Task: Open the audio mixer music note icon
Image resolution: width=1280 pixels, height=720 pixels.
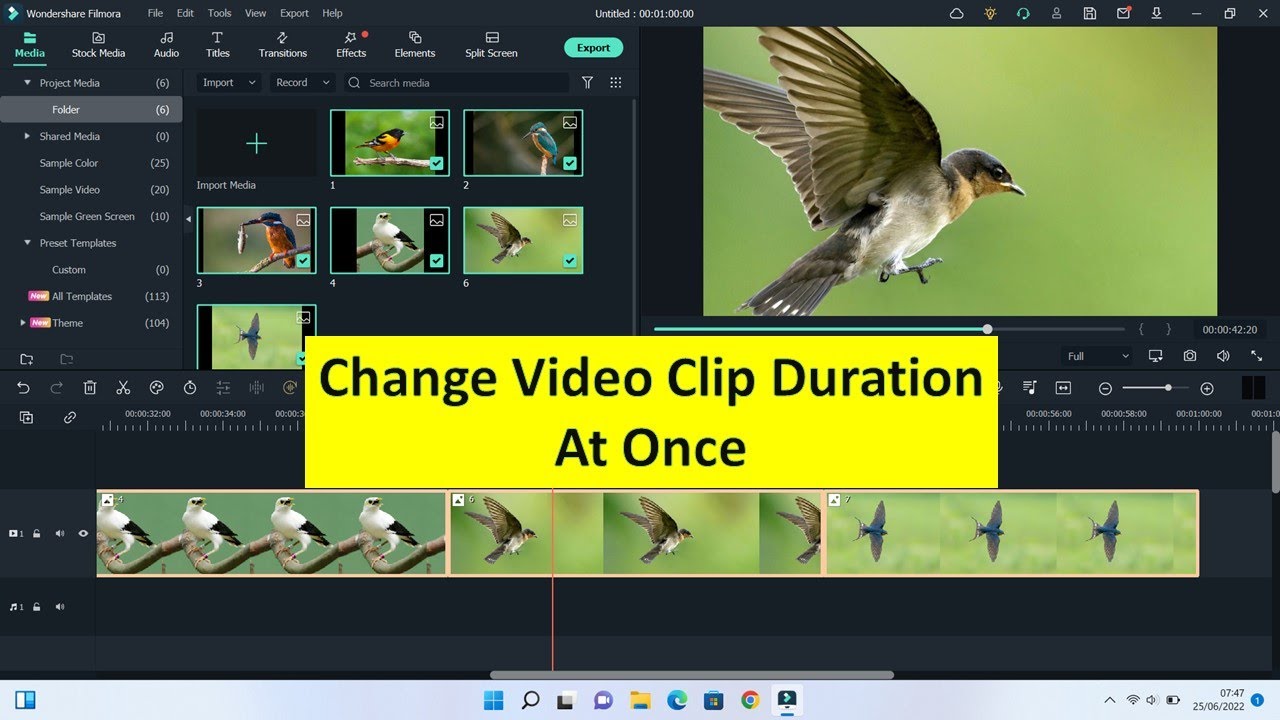Action: coord(1030,388)
